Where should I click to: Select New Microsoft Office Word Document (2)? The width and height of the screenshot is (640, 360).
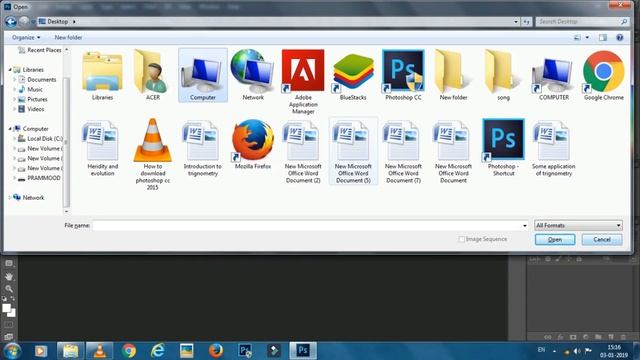[x=303, y=152]
